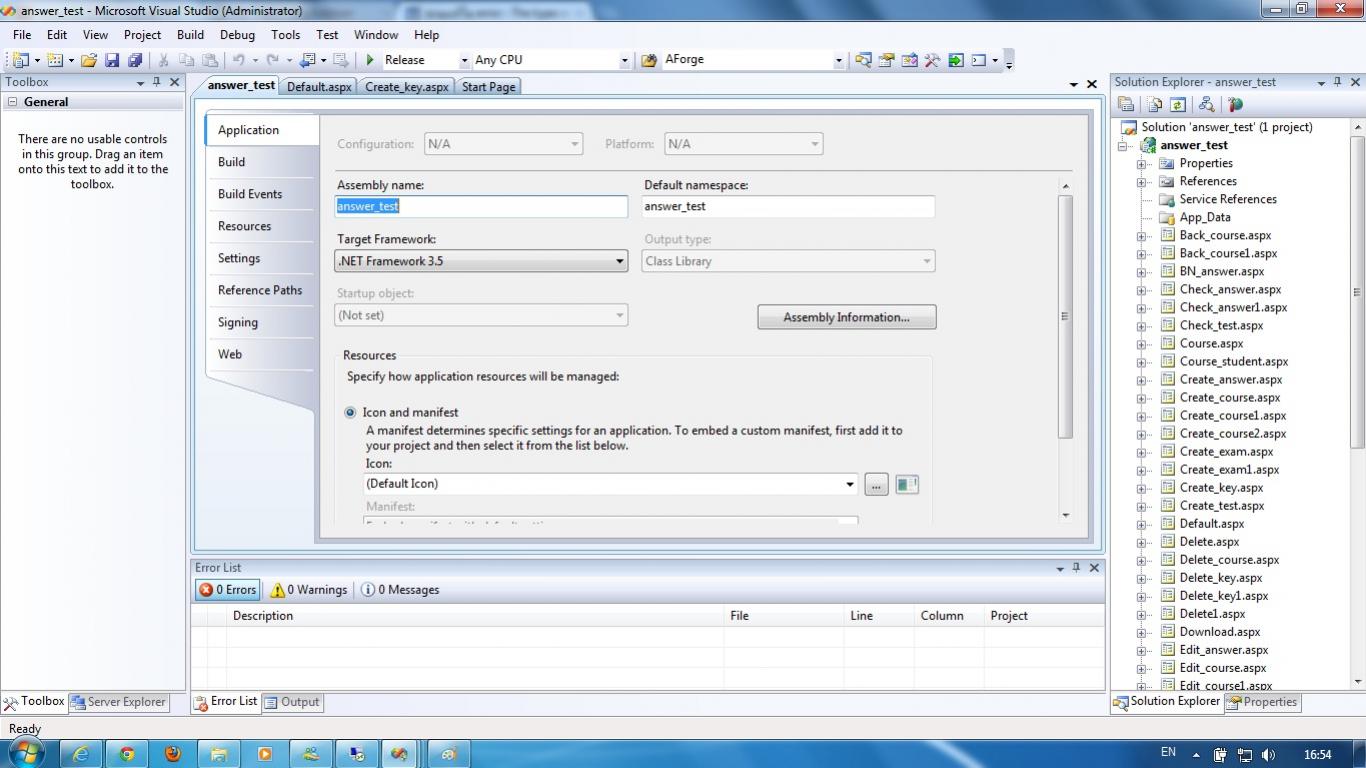
Task: Toggle the 0 Warnings filter in Error List
Action: pyautogui.click(x=309, y=590)
